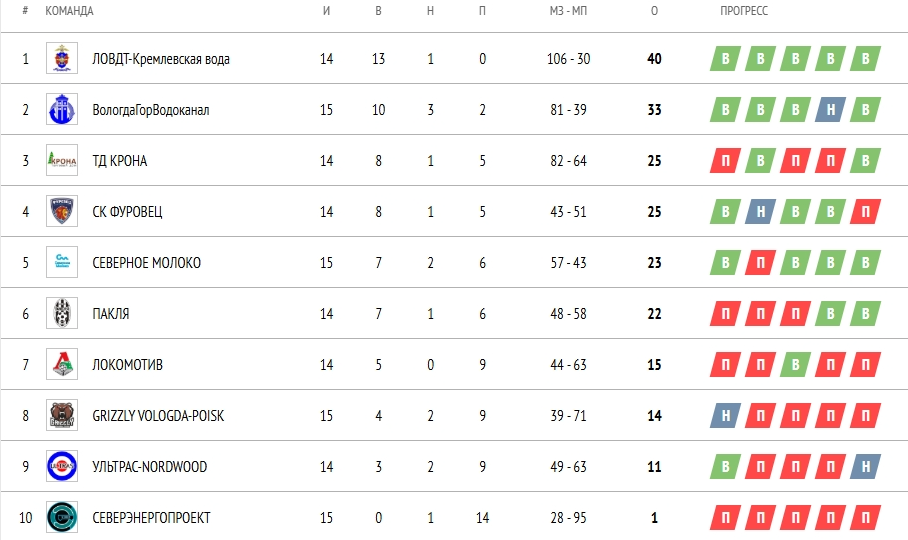Click the СЕВЕРЭНЕРГОПРОЕКТ team logo
The height and width of the screenshot is (540, 908).
click(62, 517)
